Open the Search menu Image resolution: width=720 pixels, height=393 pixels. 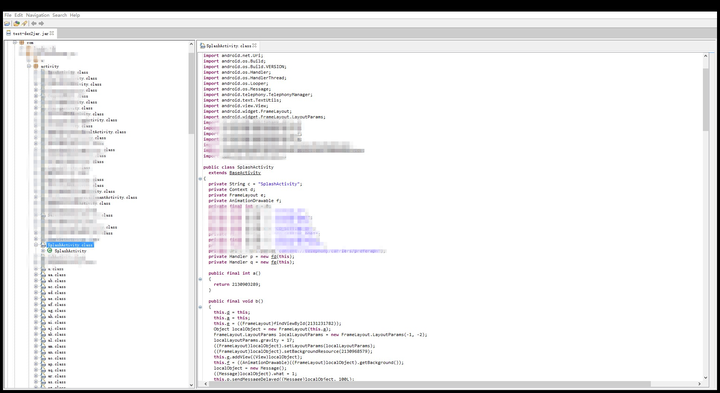coord(60,15)
